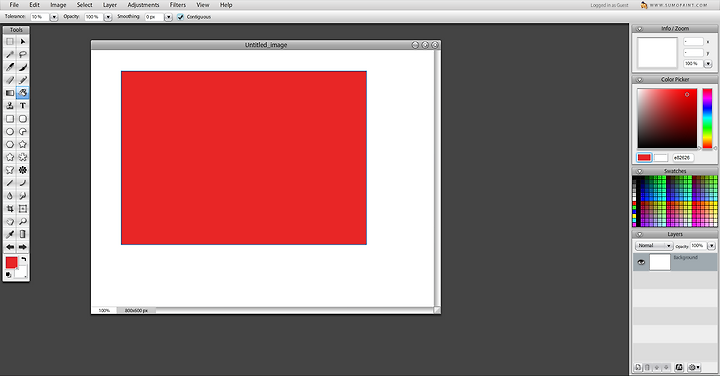The image size is (720, 376).
Task: Select the Smudge tool
Action: click(x=22, y=196)
